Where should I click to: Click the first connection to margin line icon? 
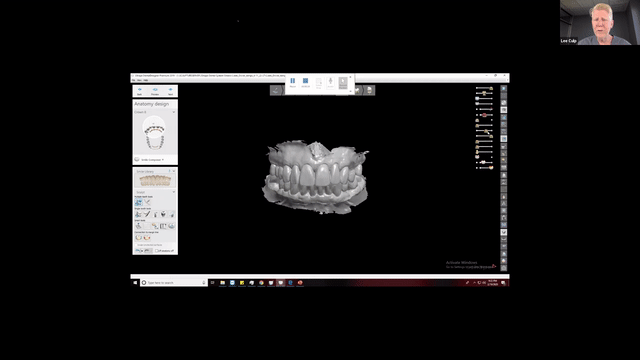(139, 238)
